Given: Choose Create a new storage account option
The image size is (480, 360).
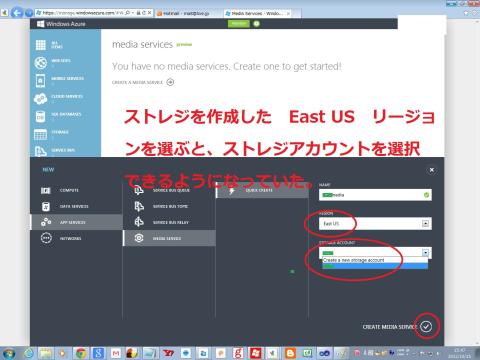Looking at the screenshot, I should click(375, 260).
